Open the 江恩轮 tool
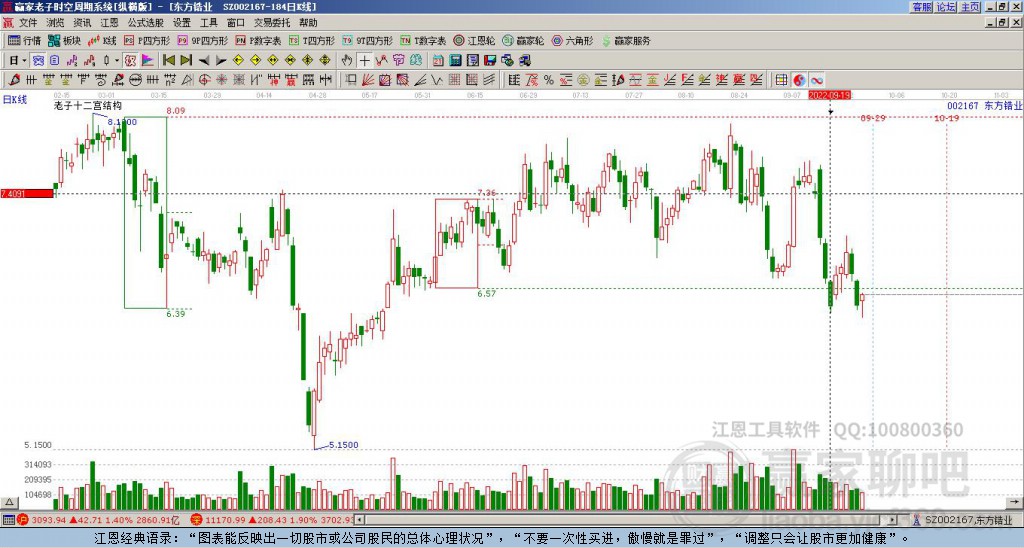 tap(474, 40)
